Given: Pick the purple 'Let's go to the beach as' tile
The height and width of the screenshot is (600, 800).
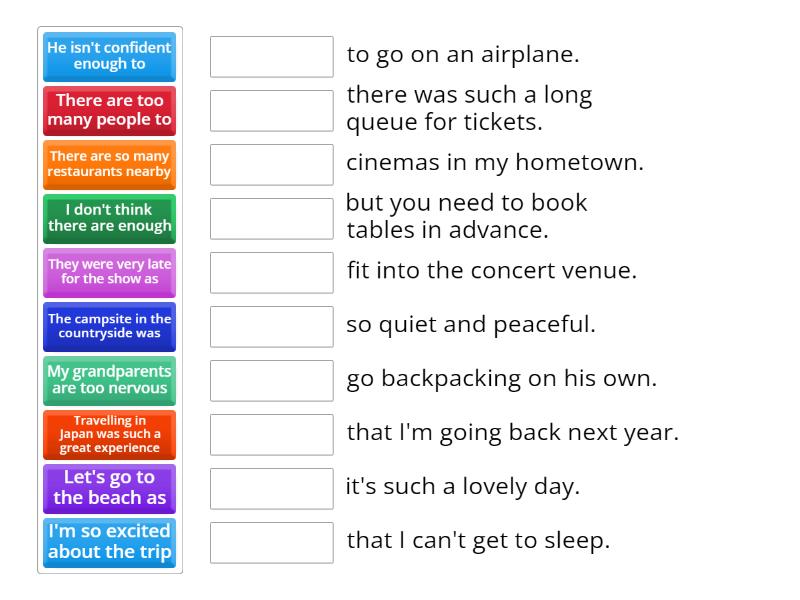Looking at the screenshot, I should [110, 489].
